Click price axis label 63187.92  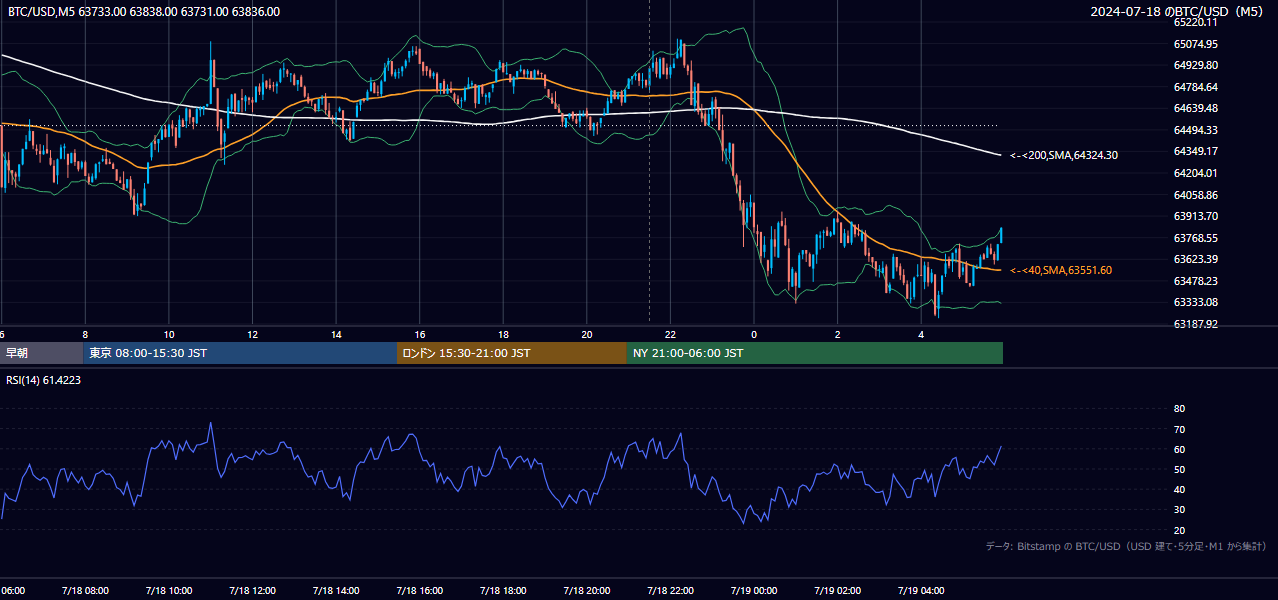point(1196,324)
